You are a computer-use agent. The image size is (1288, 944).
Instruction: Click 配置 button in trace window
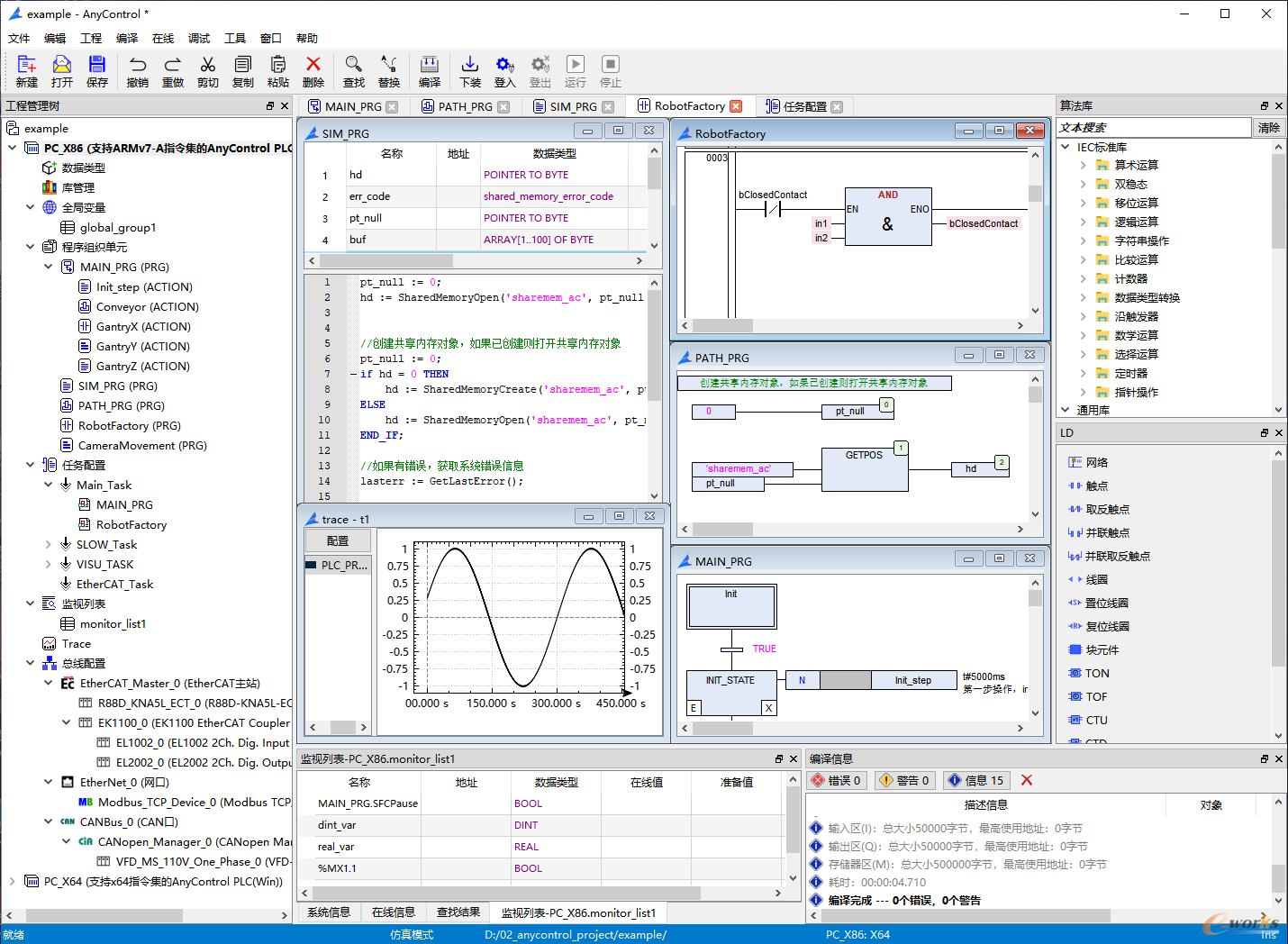[338, 540]
